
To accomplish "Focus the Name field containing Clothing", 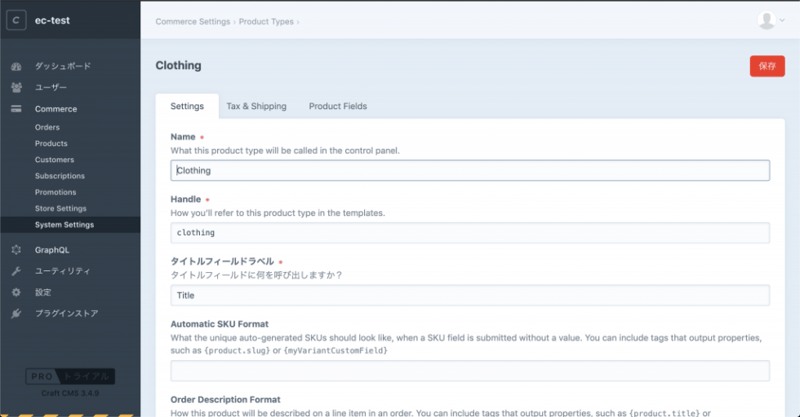I will [470, 170].
